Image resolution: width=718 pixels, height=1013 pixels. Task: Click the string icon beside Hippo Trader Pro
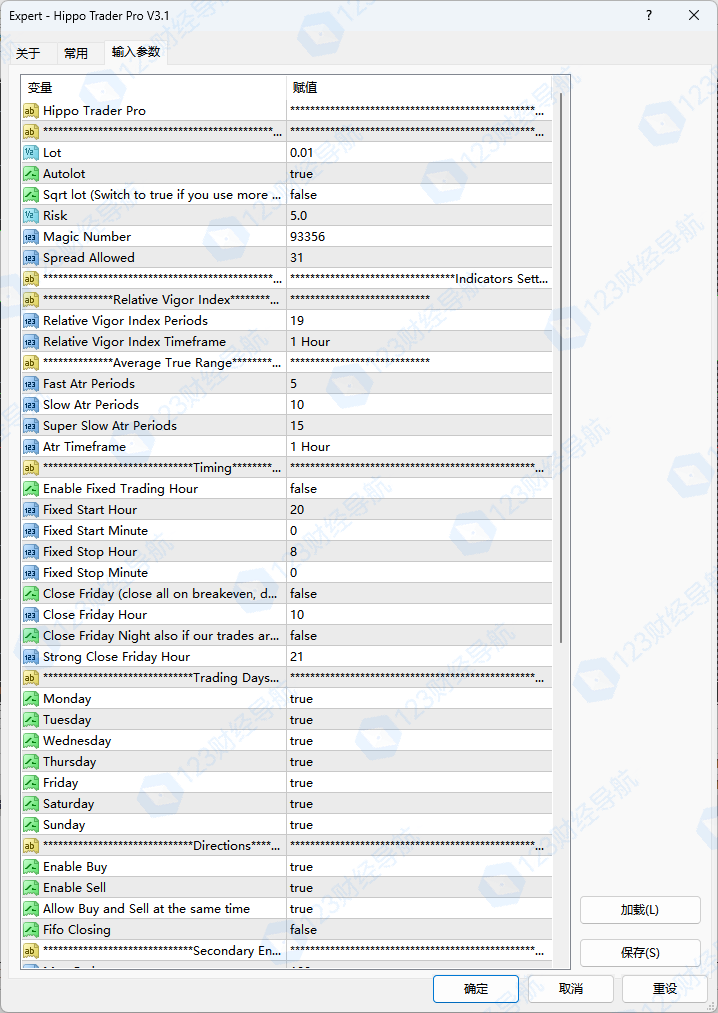point(30,110)
